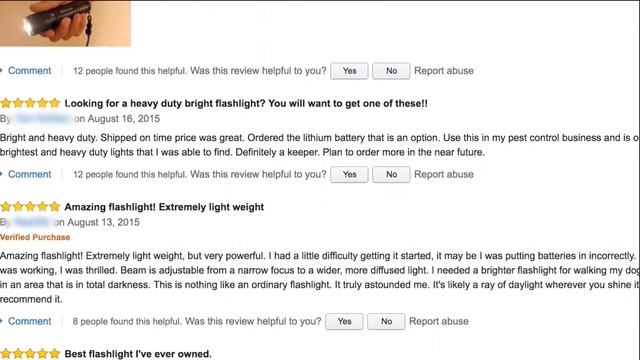This screenshot has height=360, width=640.
Task: Click Yes for the Amazing flashlight review
Action: coord(344,322)
